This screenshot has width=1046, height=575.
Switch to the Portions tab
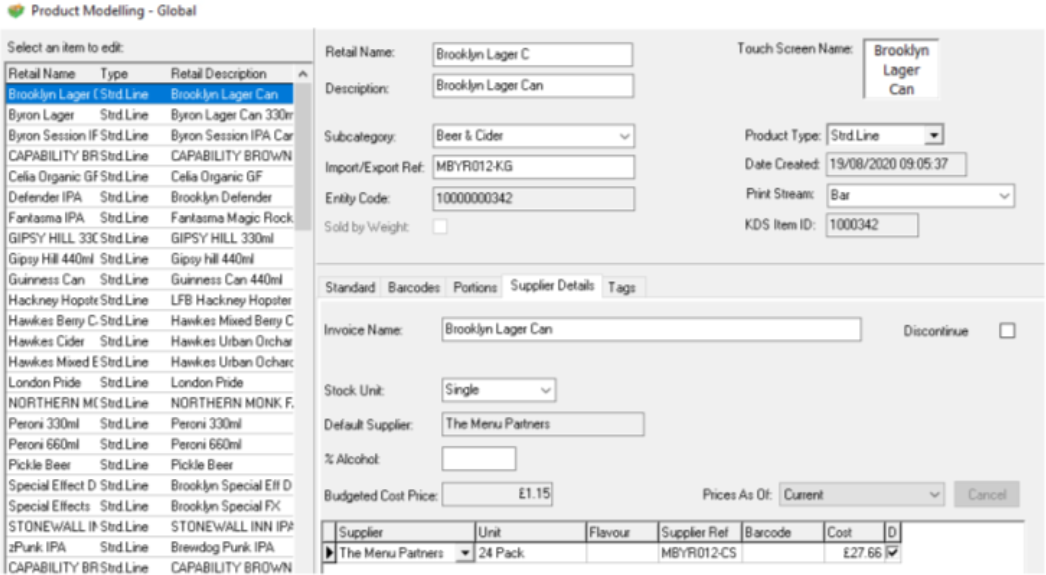(x=475, y=287)
